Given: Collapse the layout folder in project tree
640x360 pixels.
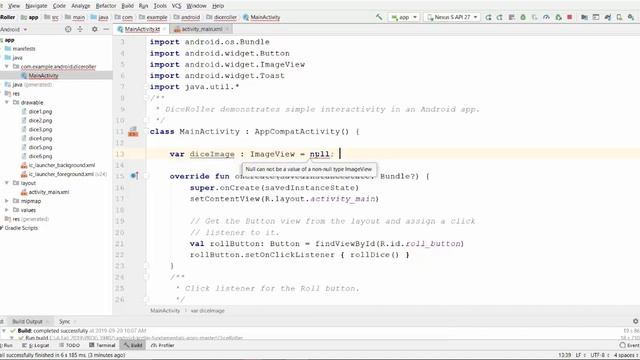Looking at the screenshot, I should pos(7,183).
